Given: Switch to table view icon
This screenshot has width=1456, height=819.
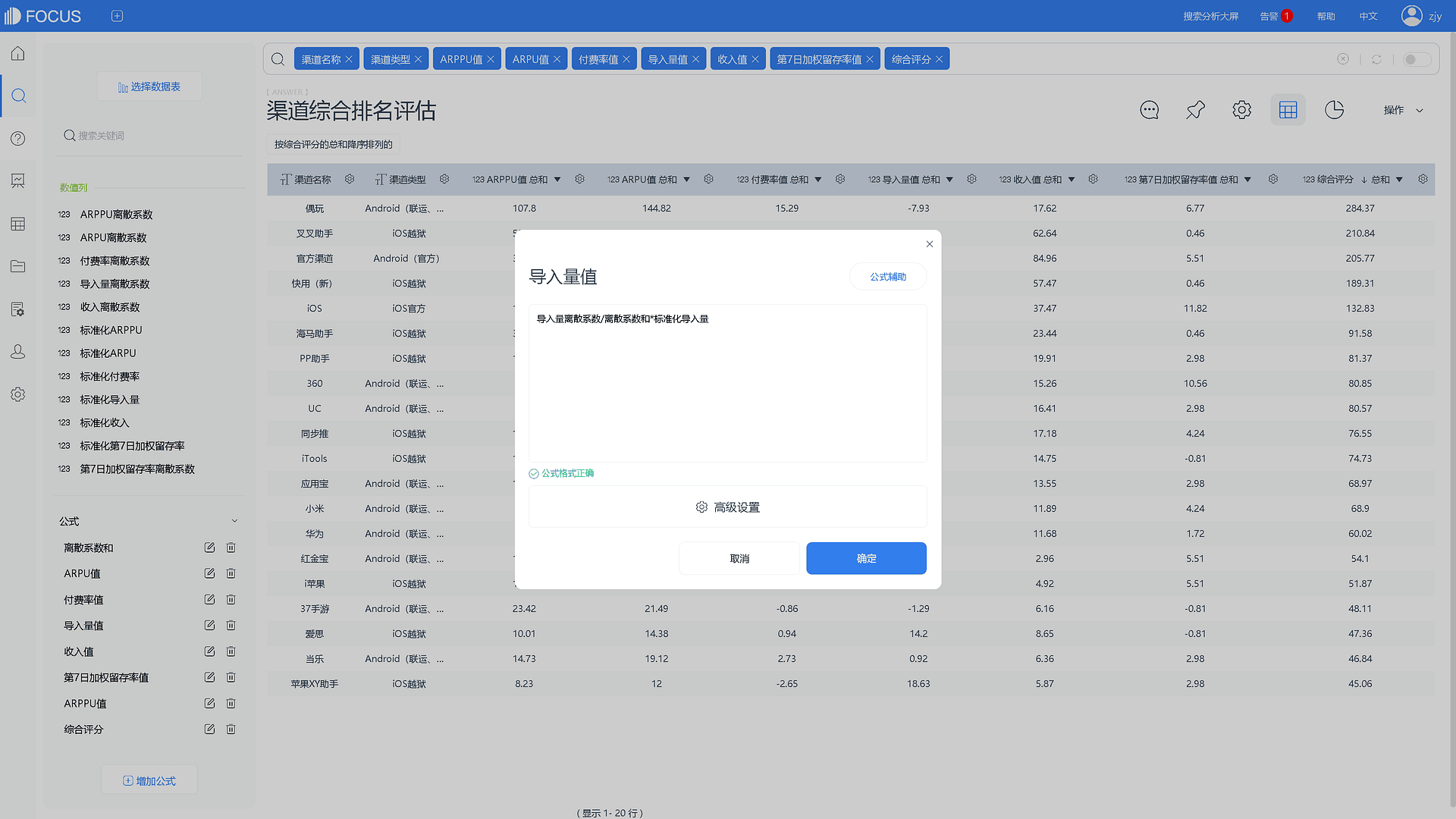Looking at the screenshot, I should (x=1288, y=110).
